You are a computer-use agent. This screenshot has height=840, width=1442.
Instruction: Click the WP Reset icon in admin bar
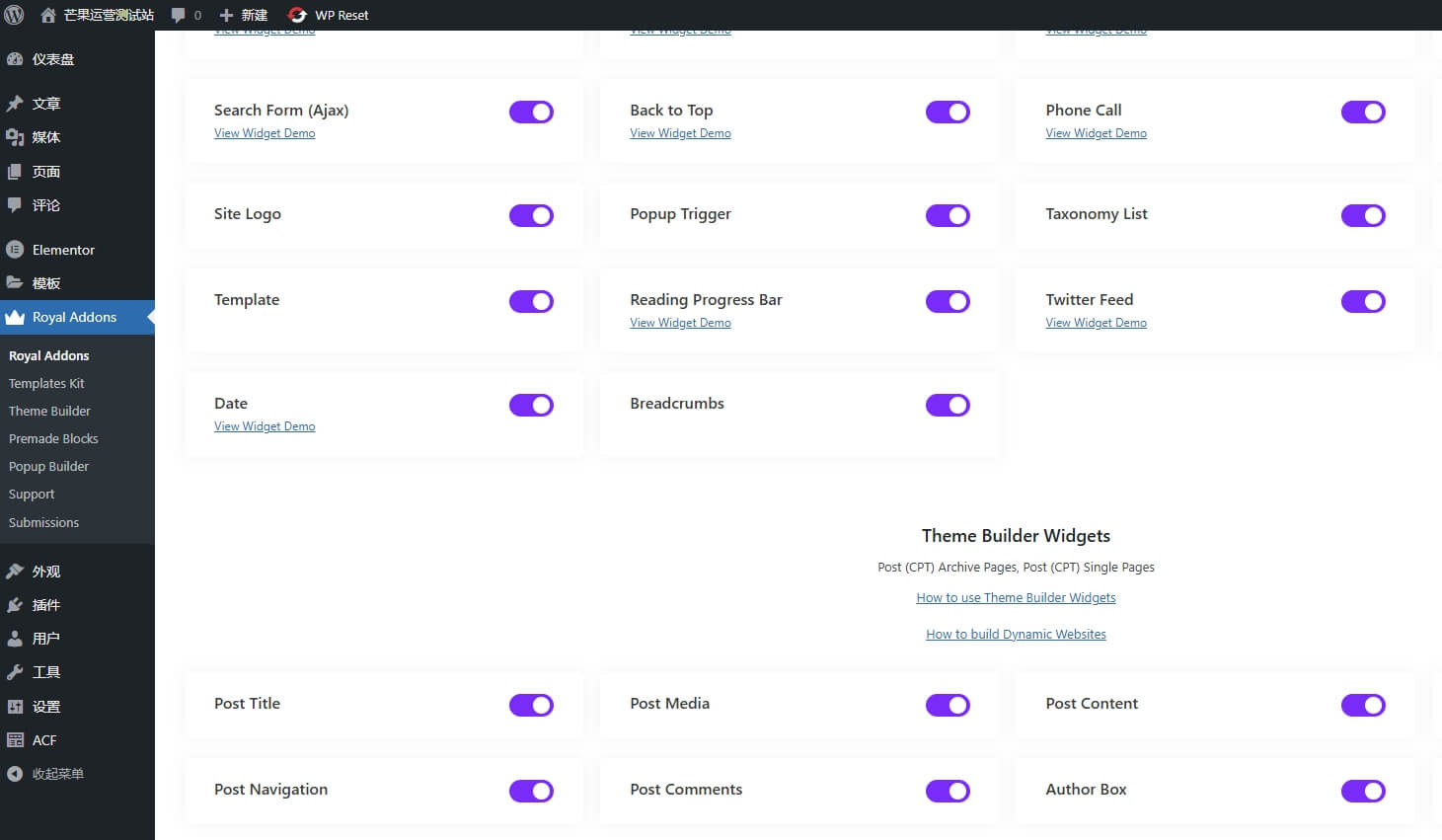click(x=297, y=15)
